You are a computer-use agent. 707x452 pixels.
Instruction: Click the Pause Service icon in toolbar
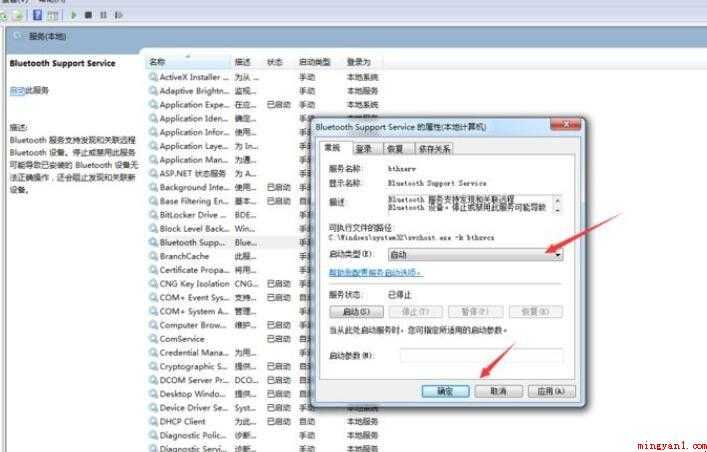tap(103, 15)
